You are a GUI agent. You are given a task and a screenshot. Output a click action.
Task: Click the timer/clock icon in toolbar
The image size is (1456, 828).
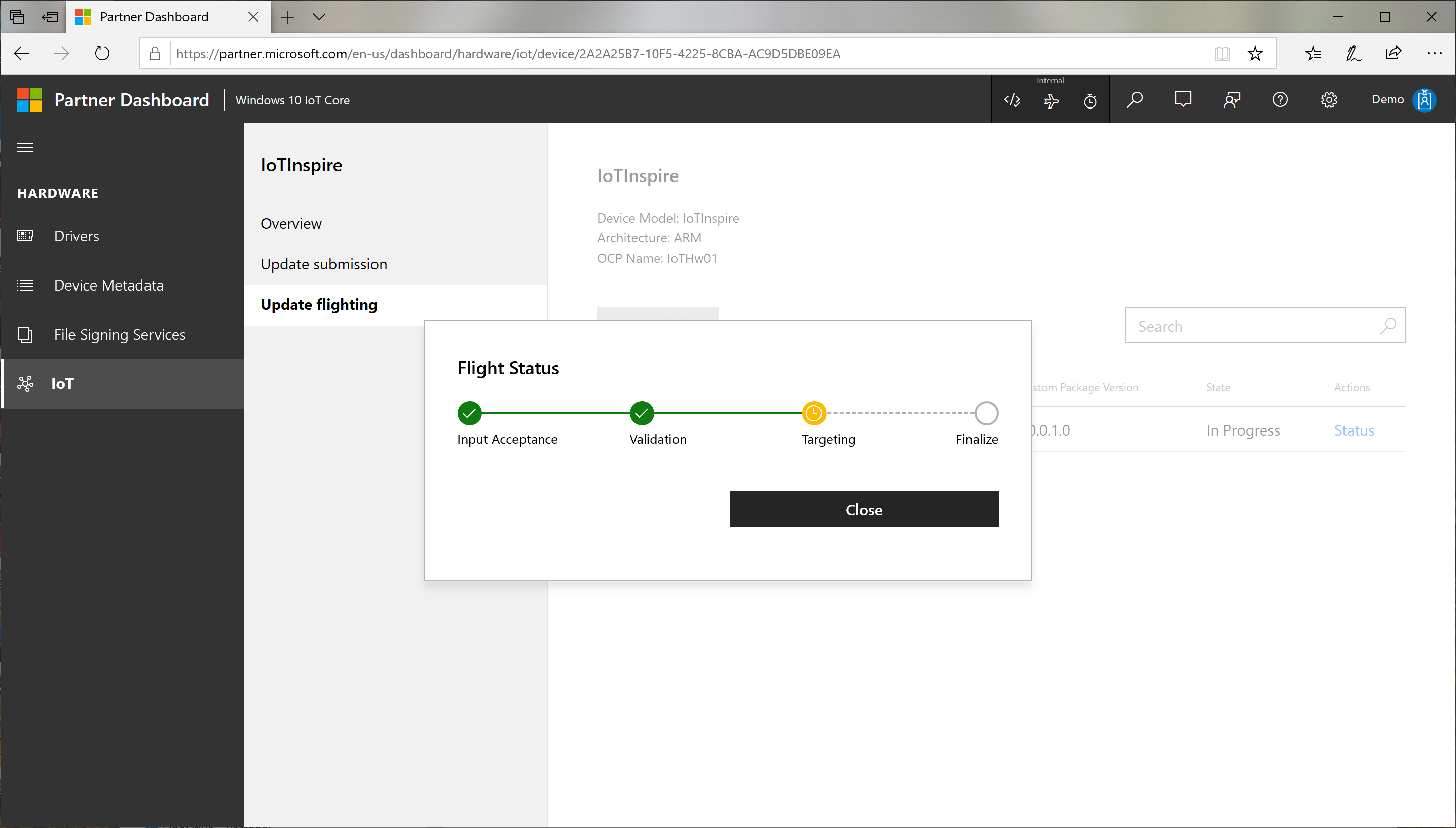(x=1090, y=99)
